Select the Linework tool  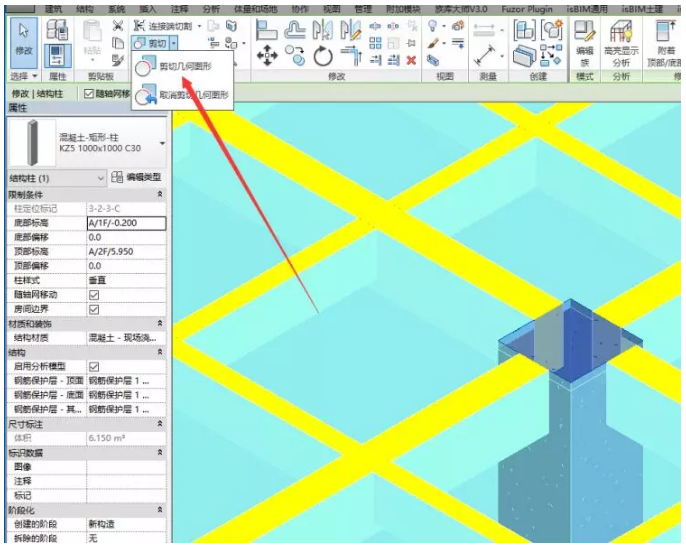(458, 43)
